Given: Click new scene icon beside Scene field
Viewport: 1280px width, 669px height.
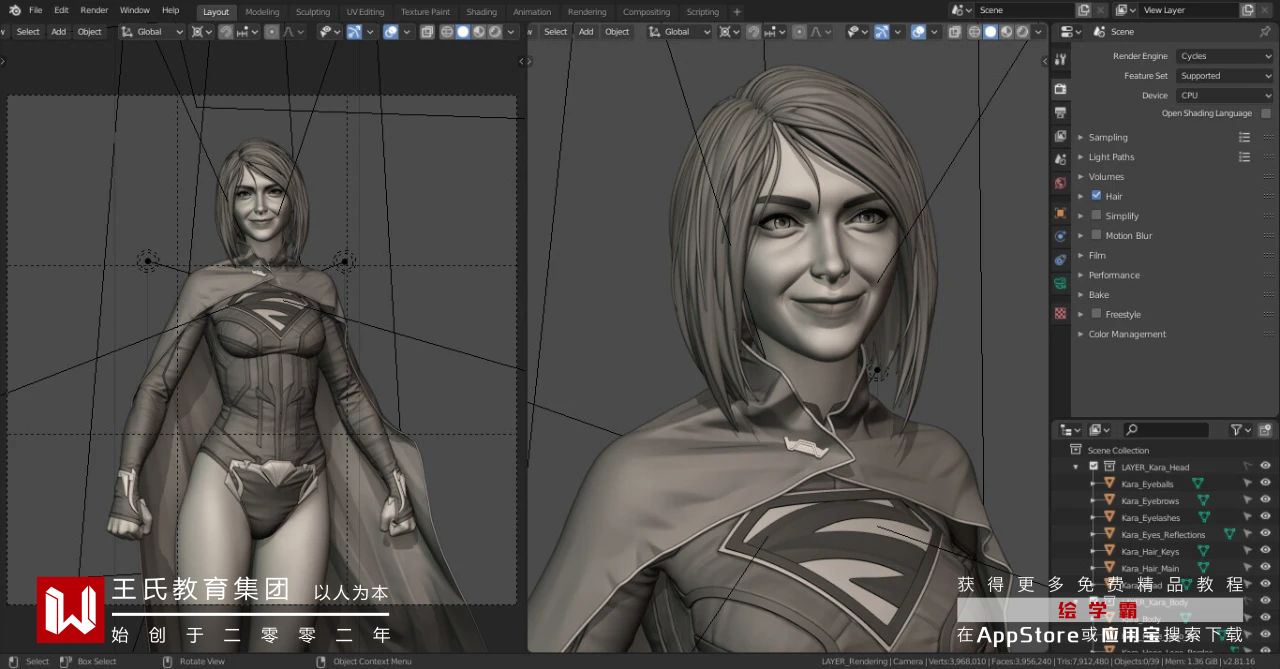Looking at the screenshot, I should 1083,10.
